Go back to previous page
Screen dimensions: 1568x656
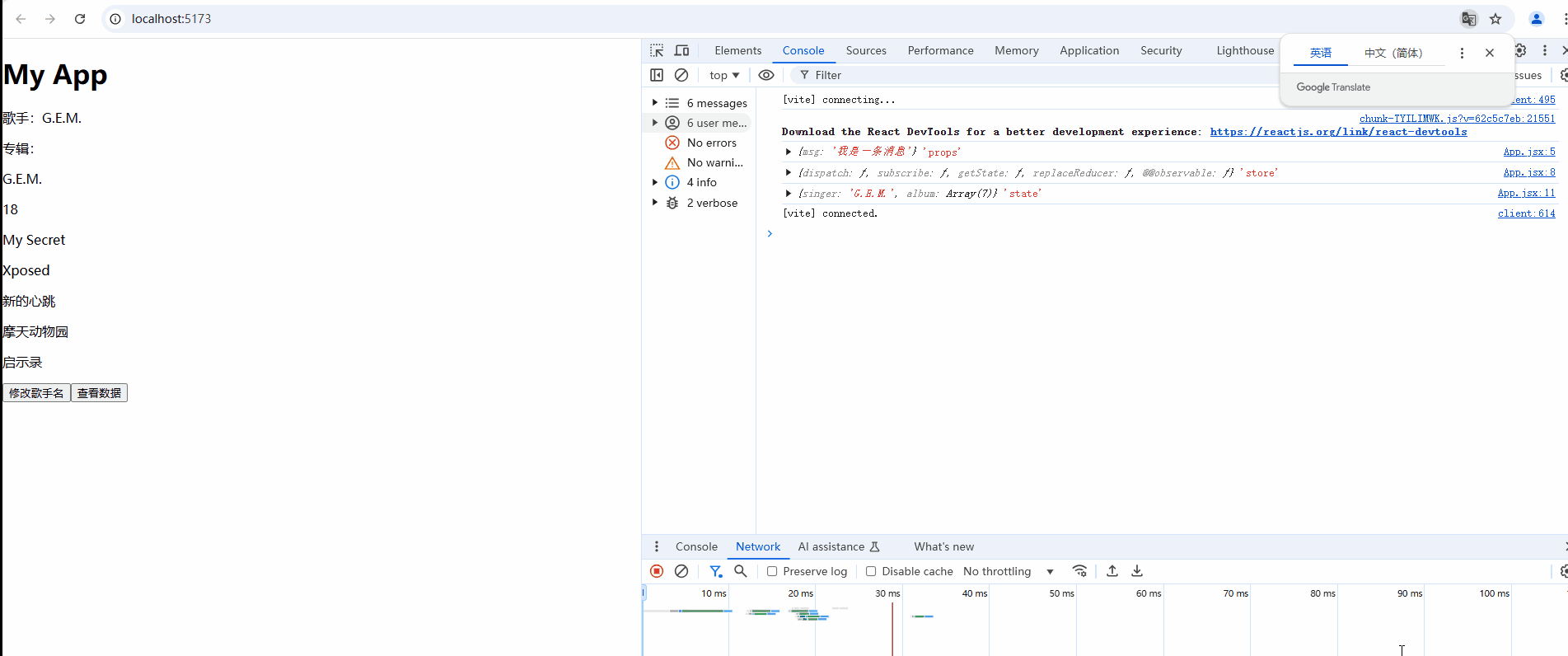coord(21,19)
